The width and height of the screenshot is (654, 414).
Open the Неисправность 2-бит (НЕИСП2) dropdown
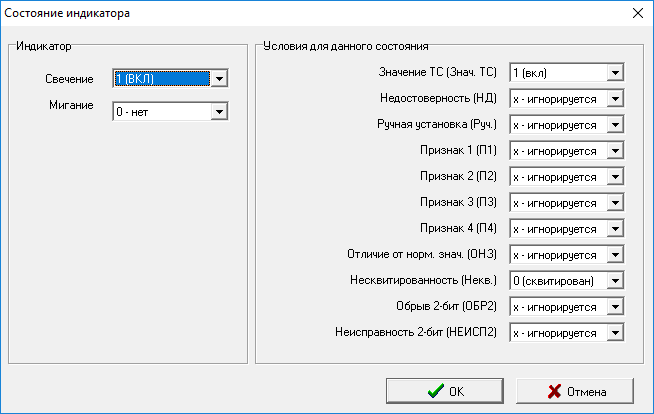coord(616,333)
